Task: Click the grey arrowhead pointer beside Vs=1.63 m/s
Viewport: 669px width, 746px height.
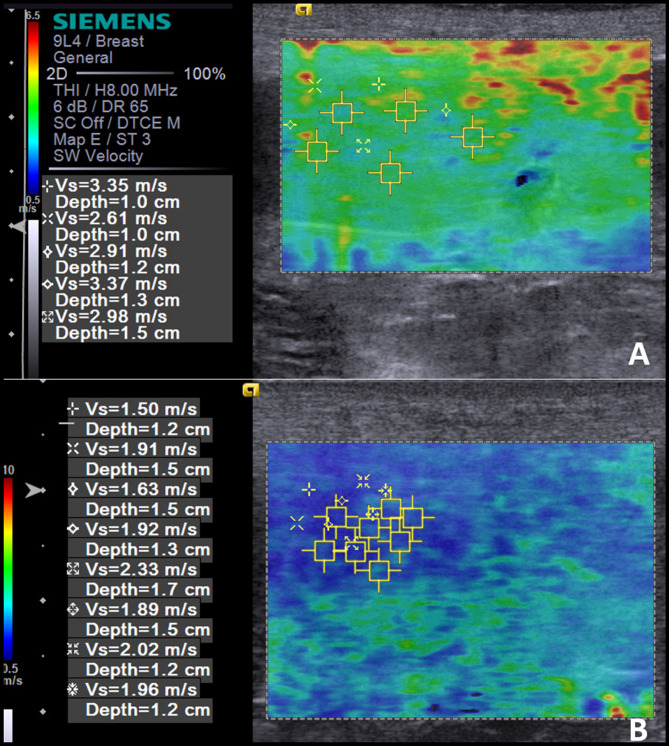Action: click(x=35, y=490)
